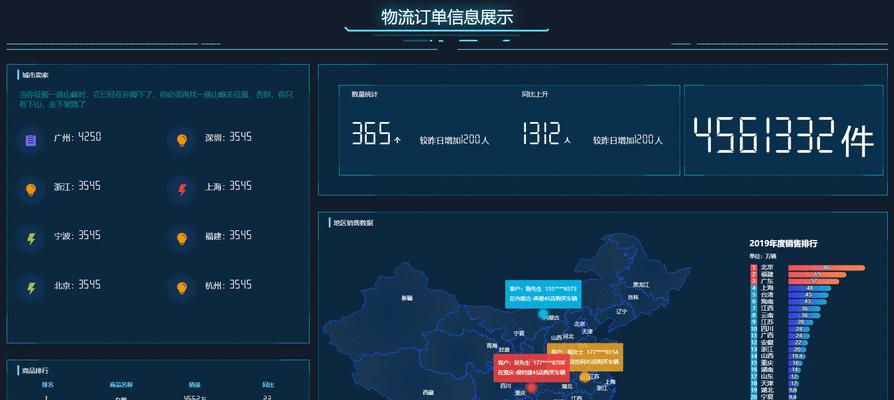This screenshot has width=894, height=400.
Task: Click the orange customer tooltip near 江苏
Action: pos(585,357)
